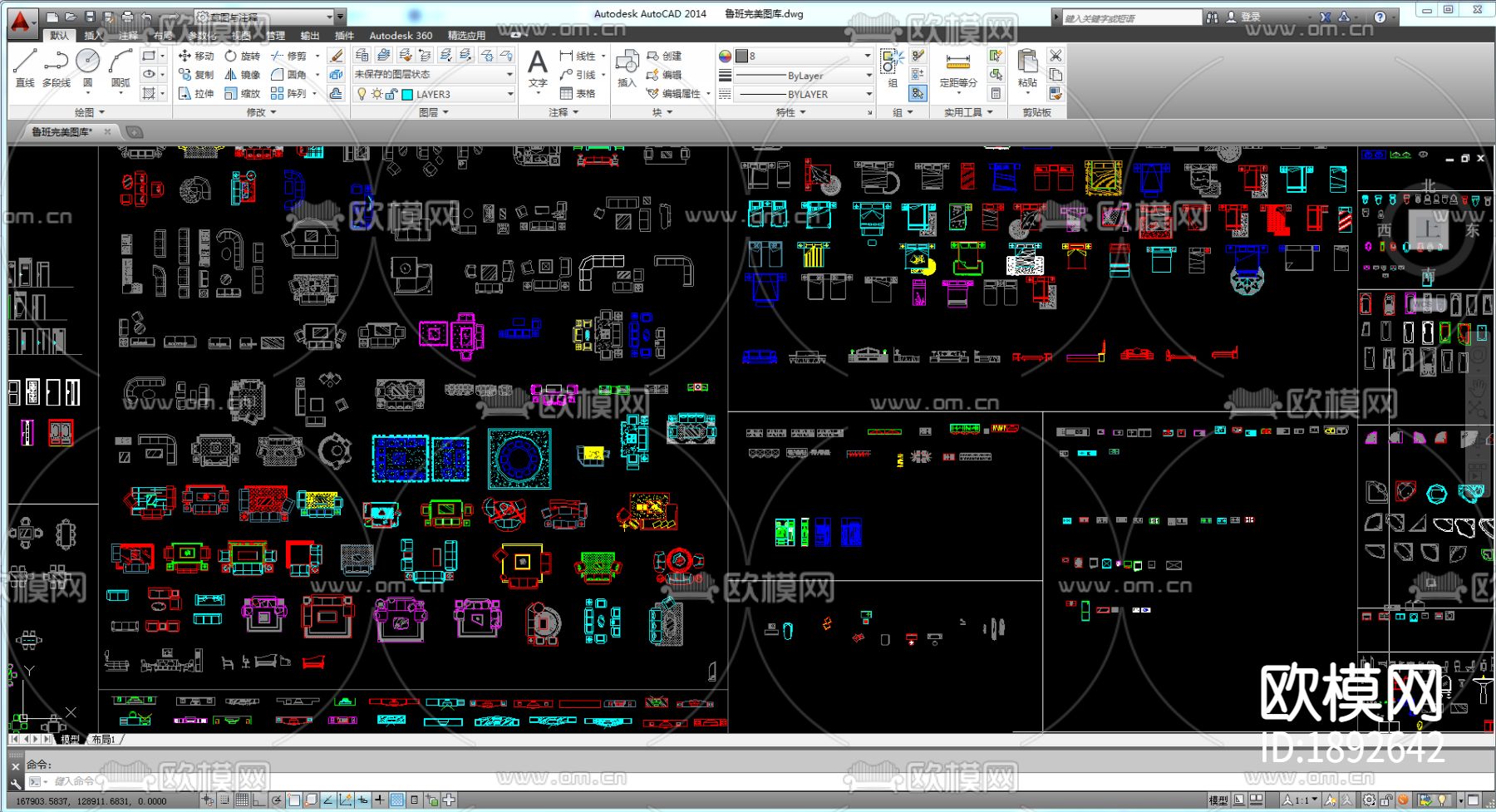1496x812 pixels.
Task: Open the Output (输出) ribbon tab
Action: tap(310, 36)
